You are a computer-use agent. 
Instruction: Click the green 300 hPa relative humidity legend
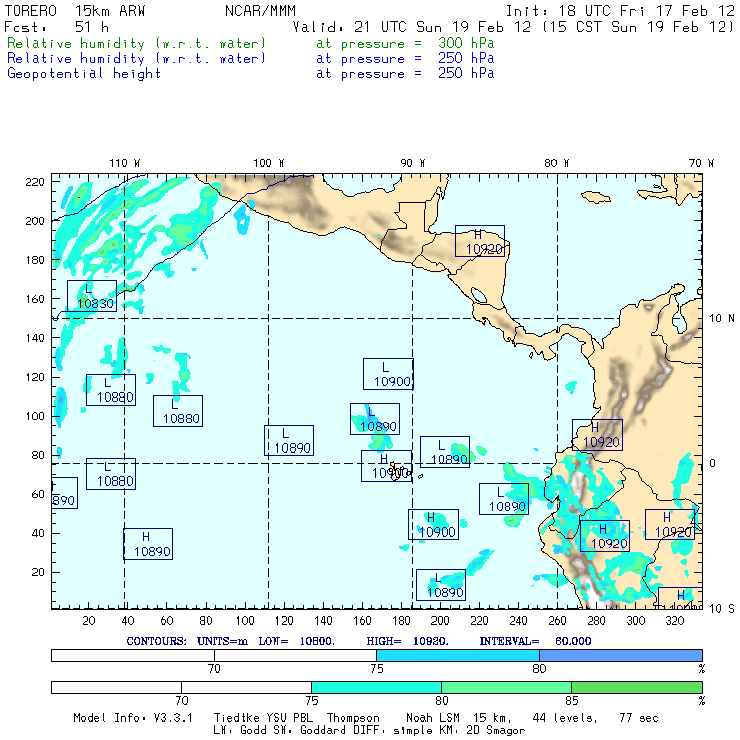coord(137,44)
